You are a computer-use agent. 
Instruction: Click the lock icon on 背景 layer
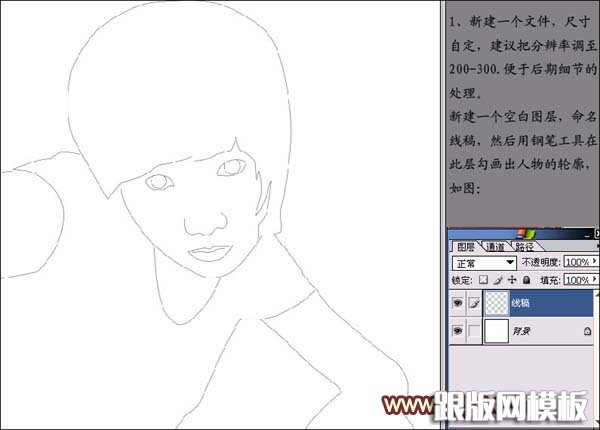click(x=587, y=331)
